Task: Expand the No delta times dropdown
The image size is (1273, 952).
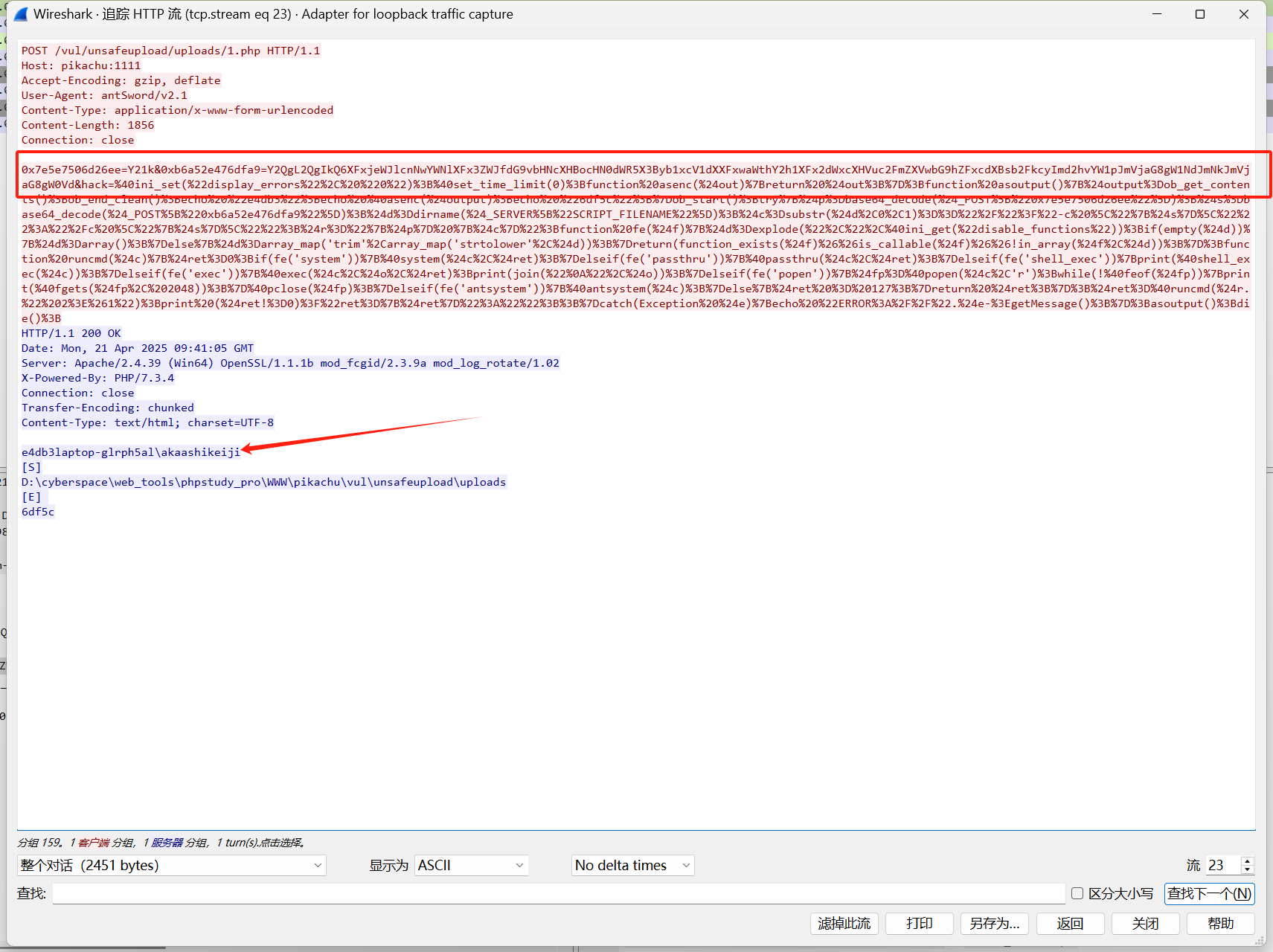Action: [x=632, y=865]
